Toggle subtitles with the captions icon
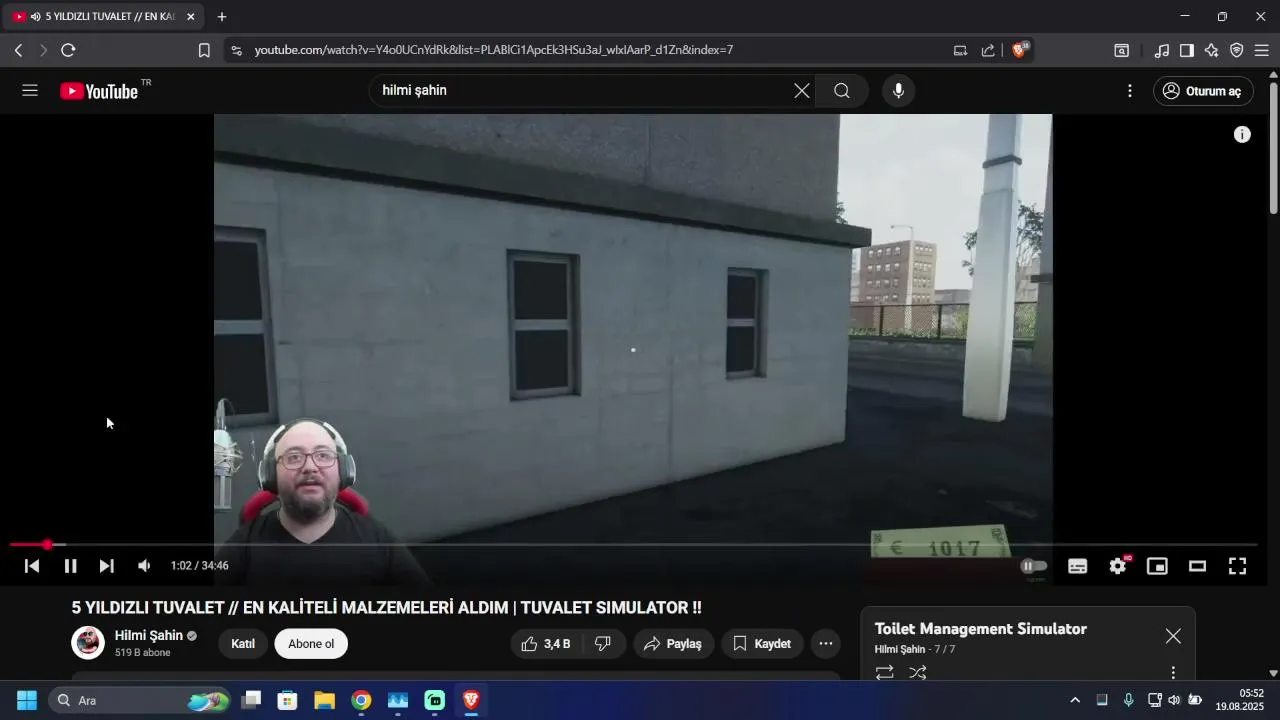The image size is (1280, 720). point(1077,566)
